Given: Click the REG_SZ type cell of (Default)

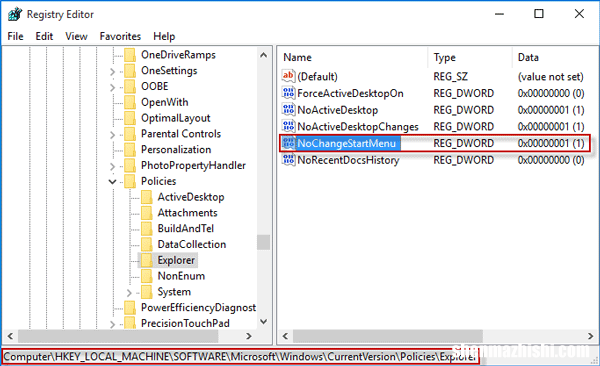Looking at the screenshot, I should coord(451,77).
